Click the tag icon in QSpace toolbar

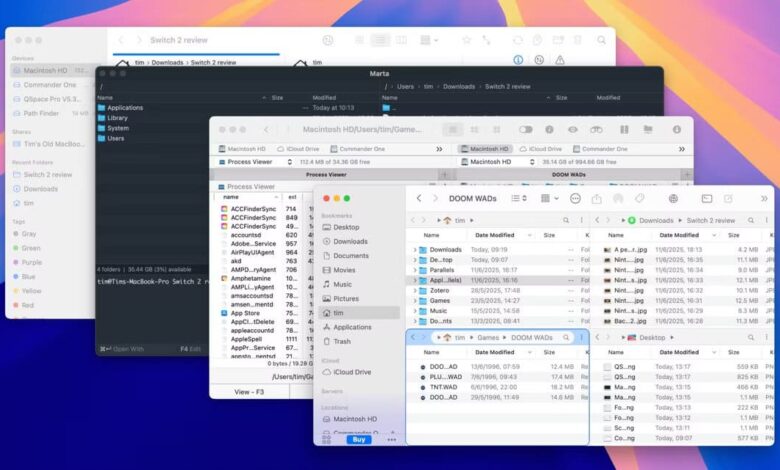[639, 198]
